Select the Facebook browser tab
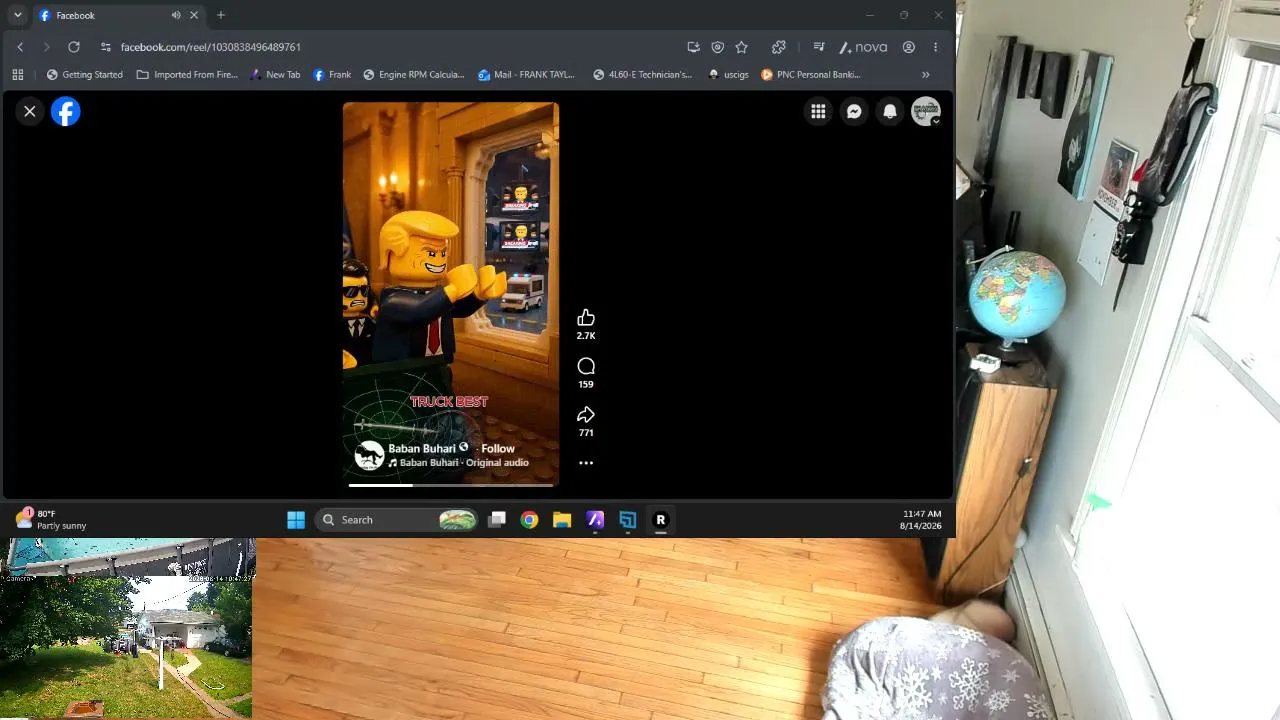1280x720 pixels. [118, 15]
